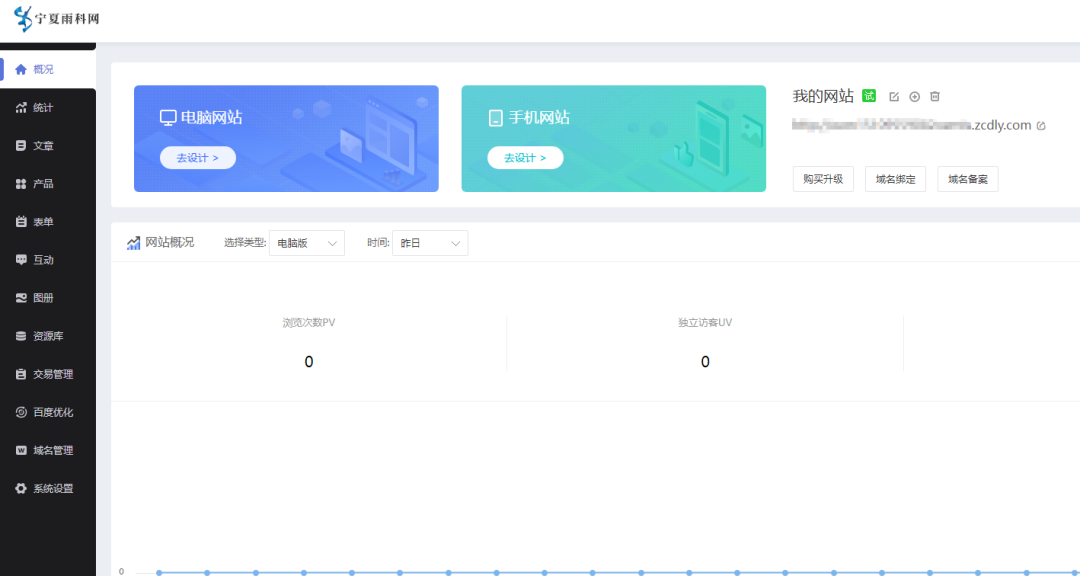Viewport: 1080px width, 576px height.
Task: Click the 域名管理 W icon
Action: 21,451
